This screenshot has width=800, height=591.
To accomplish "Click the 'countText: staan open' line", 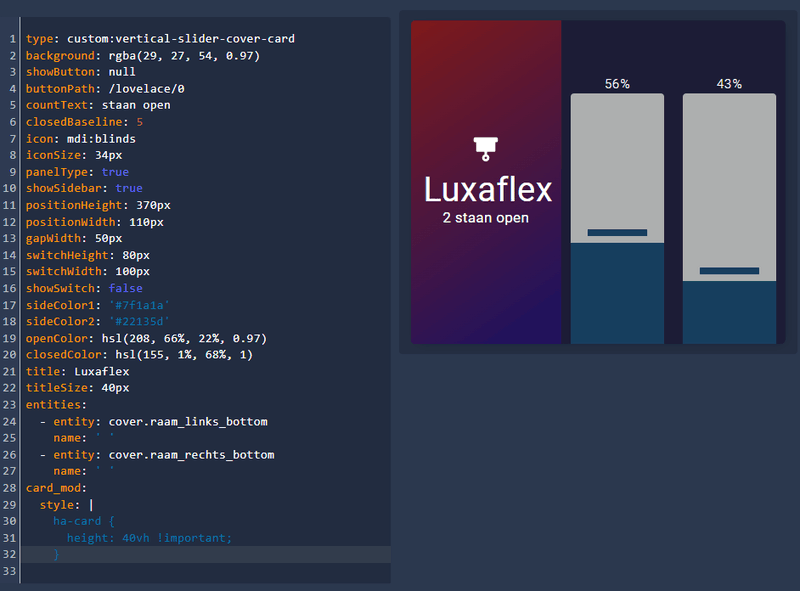I will 98,105.
